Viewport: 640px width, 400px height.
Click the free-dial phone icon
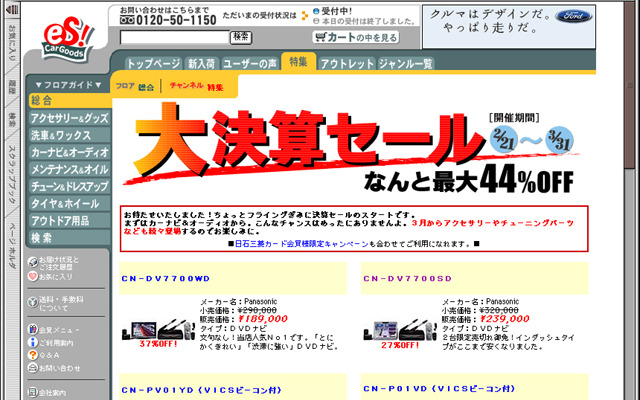click(x=127, y=20)
